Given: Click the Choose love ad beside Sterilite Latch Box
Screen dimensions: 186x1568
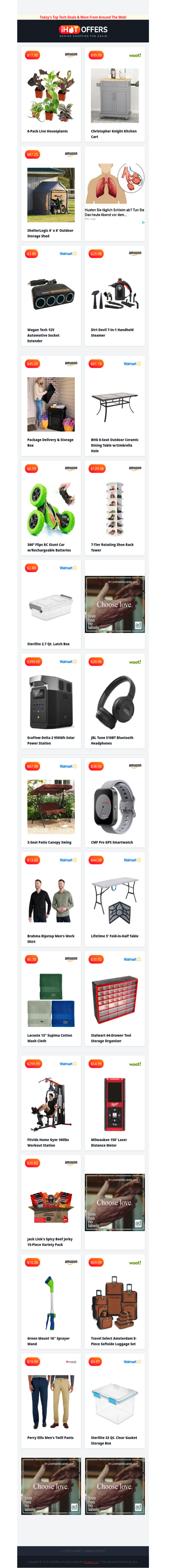Looking at the screenshot, I should click(115, 605).
